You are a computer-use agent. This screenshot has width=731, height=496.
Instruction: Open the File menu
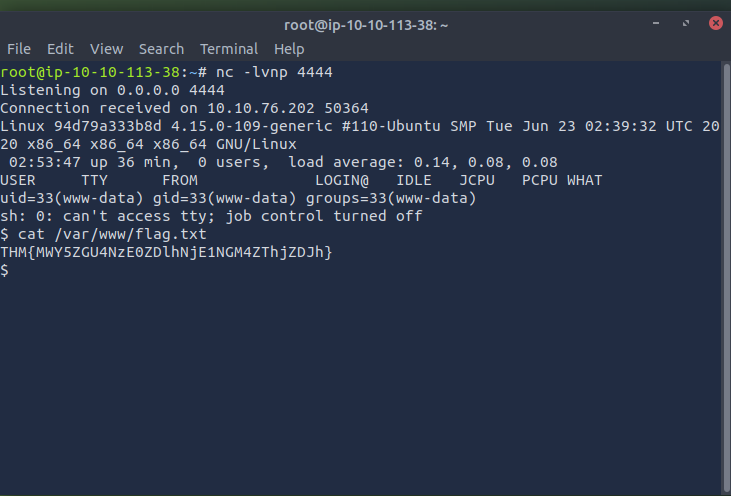point(19,49)
